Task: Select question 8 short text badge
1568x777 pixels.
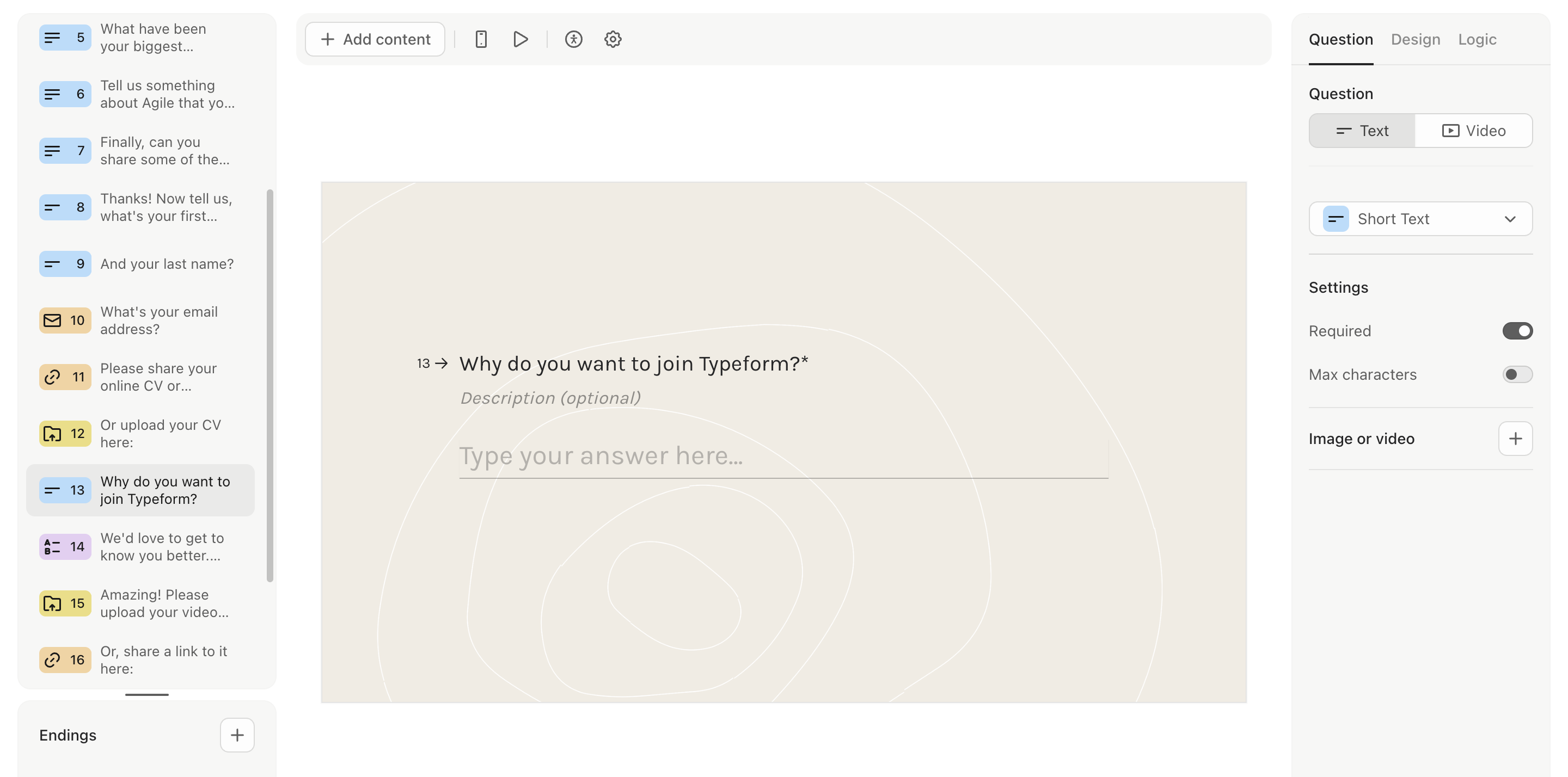Action: (65, 207)
